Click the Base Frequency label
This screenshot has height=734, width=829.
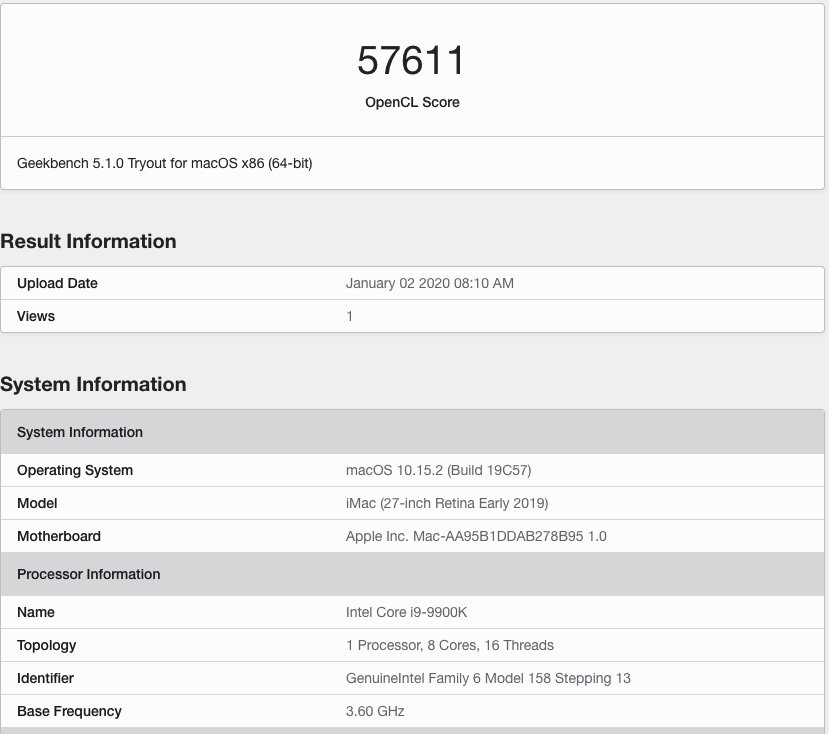(x=69, y=711)
